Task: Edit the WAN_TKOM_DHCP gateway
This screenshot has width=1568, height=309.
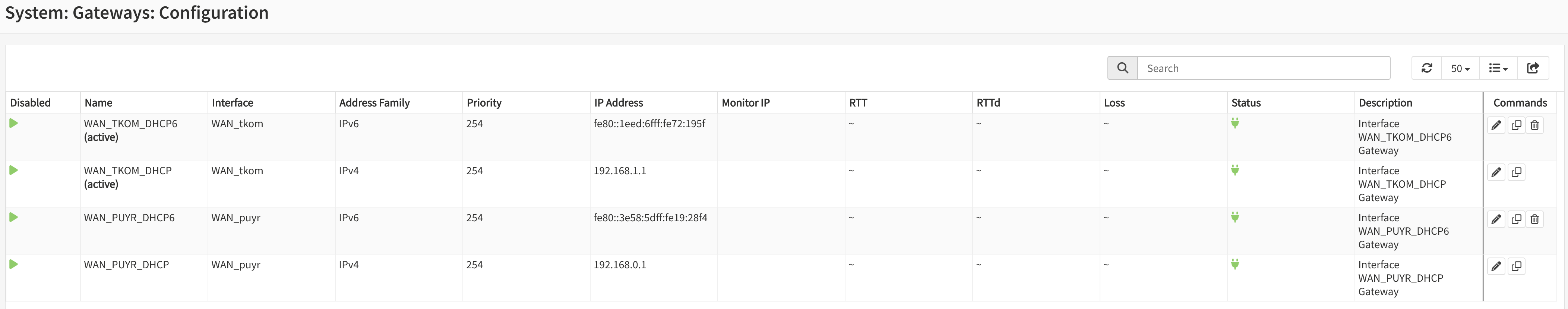Action: tap(1496, 172)
